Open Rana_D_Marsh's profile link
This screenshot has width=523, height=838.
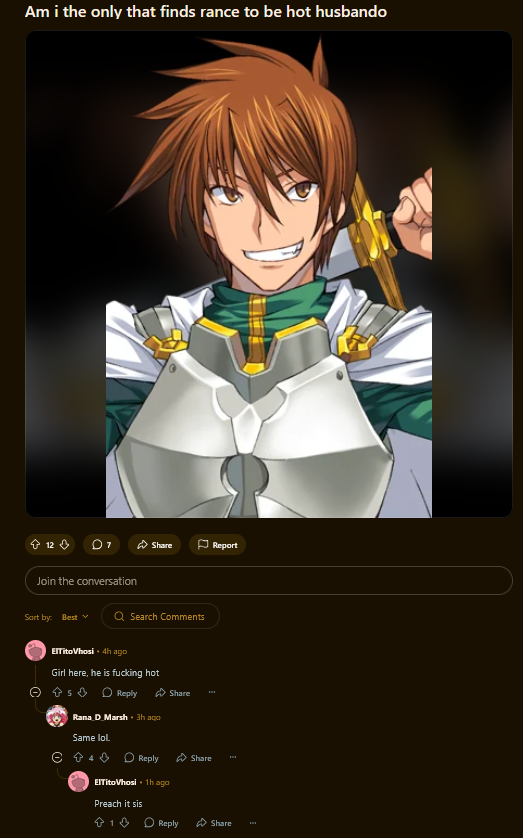click(x=100, y=717)
